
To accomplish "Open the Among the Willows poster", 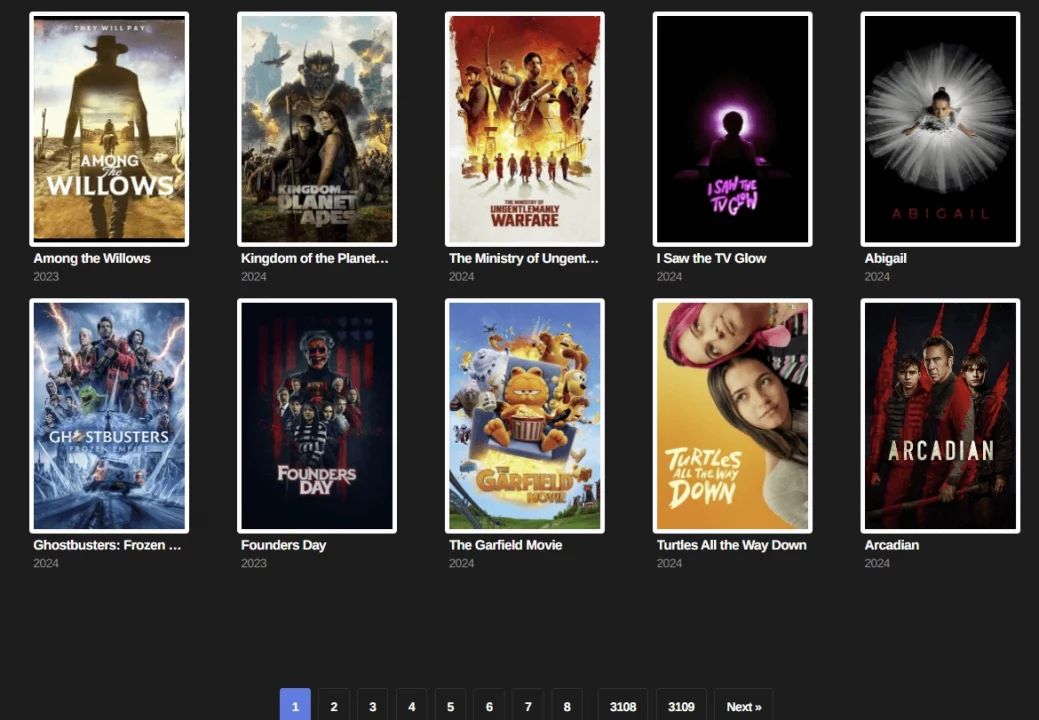I will (x=109, y=129).
